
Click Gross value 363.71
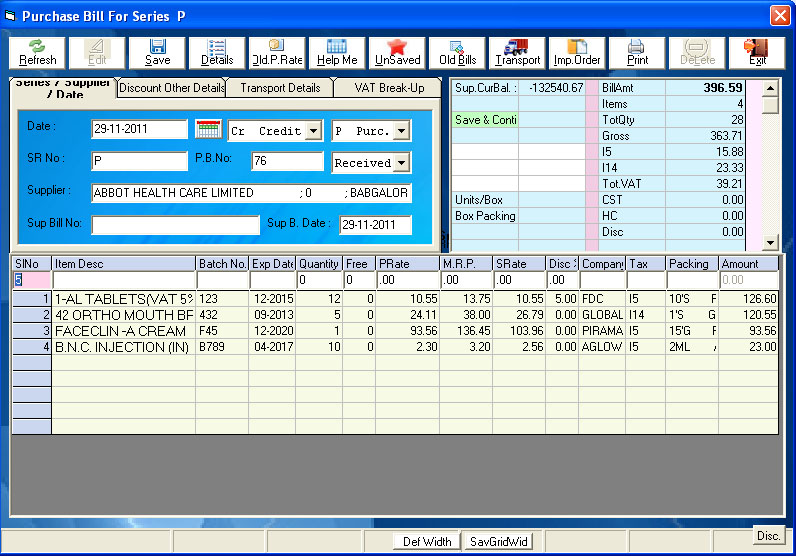pyautogui.click(x=705, y=136)
